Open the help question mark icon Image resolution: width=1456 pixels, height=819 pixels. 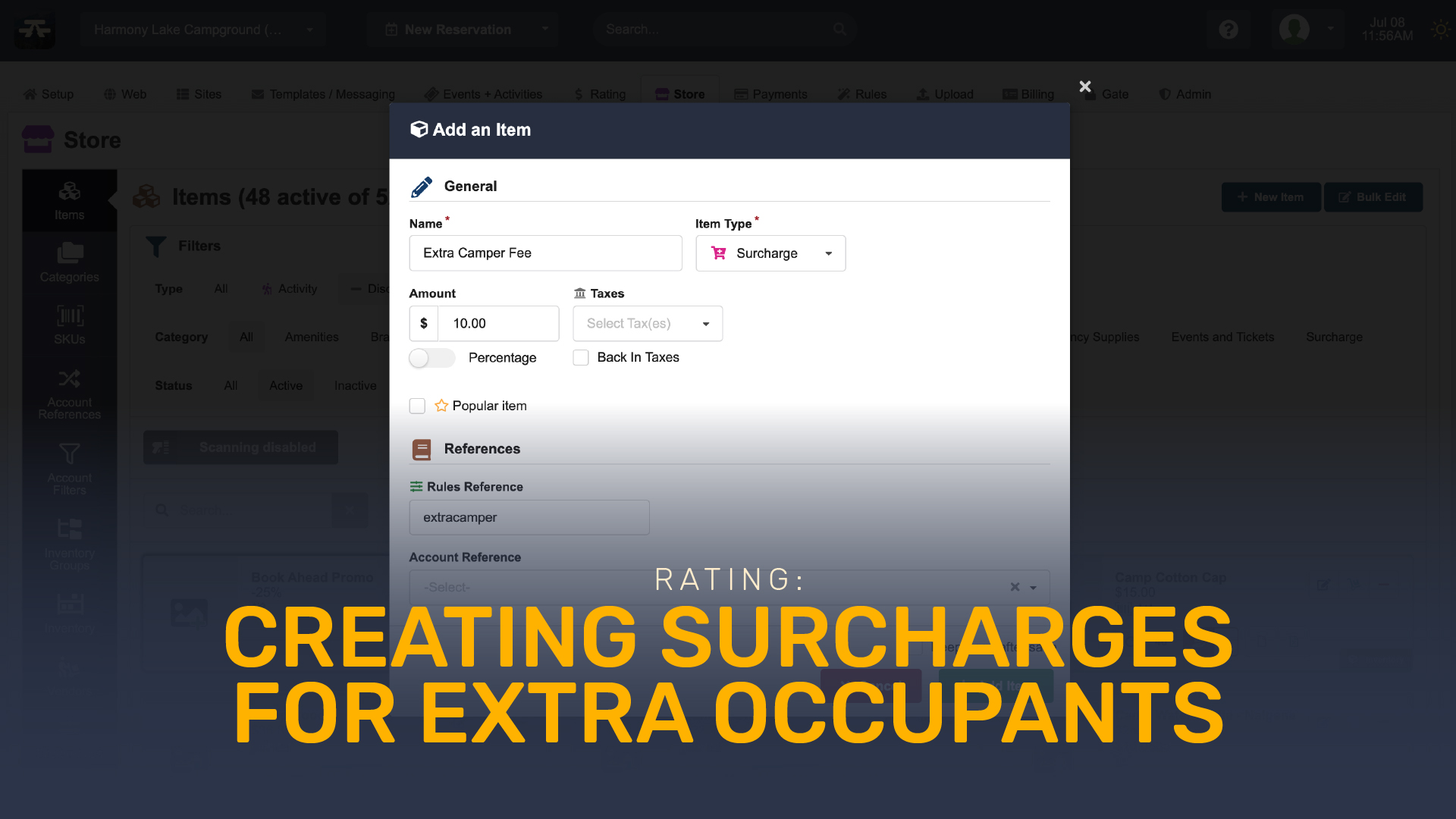[x=1228, y=30]
